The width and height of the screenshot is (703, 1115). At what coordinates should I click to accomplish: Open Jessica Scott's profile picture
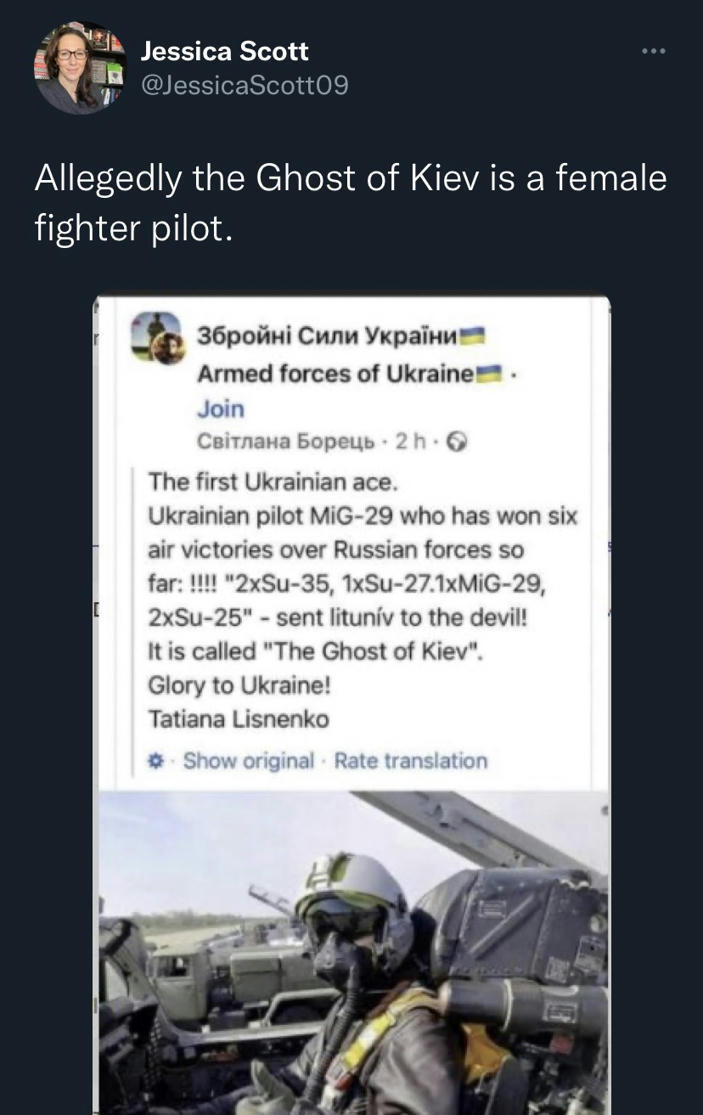(x=80, y=67)
